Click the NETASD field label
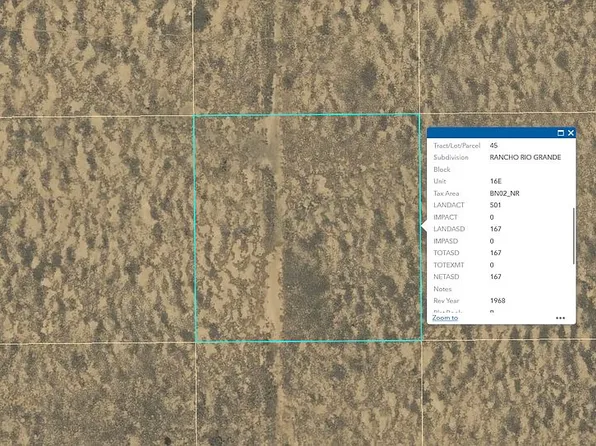This screenshot has width=596, height=446. click(x=446, y=277)
